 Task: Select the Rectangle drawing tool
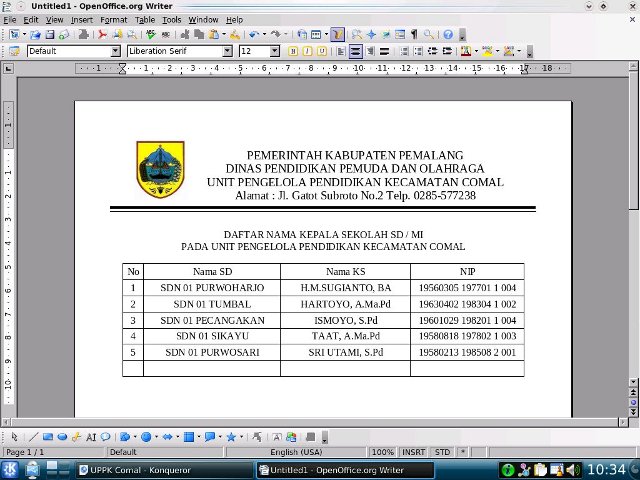(x=48, y=437)
